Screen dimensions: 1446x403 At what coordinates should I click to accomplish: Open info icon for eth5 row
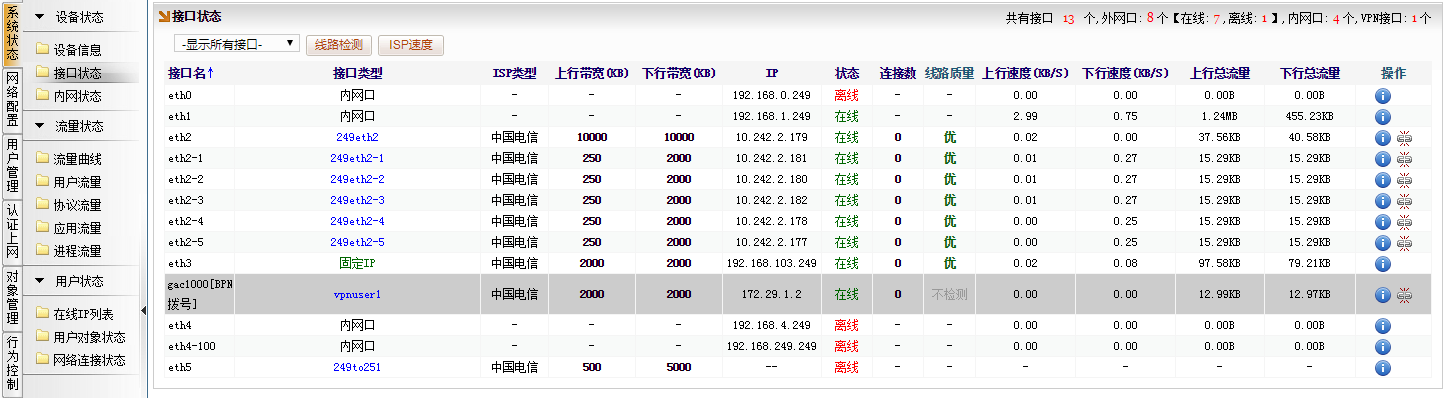pos(1383,368)
